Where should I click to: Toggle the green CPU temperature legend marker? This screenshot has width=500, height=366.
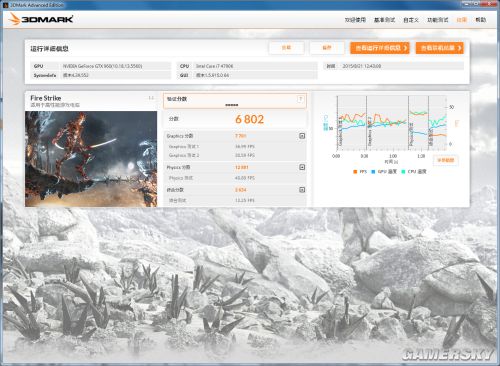(403, 172)
